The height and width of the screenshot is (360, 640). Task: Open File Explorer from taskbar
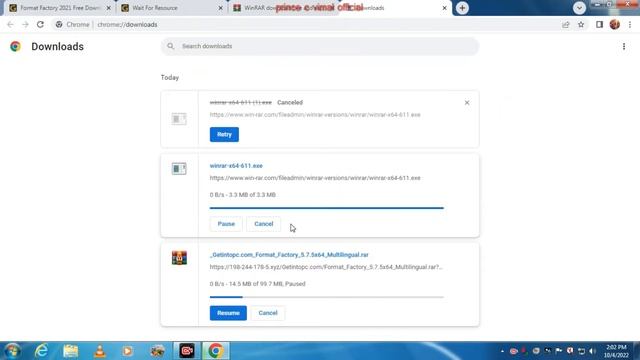(71, 351)
